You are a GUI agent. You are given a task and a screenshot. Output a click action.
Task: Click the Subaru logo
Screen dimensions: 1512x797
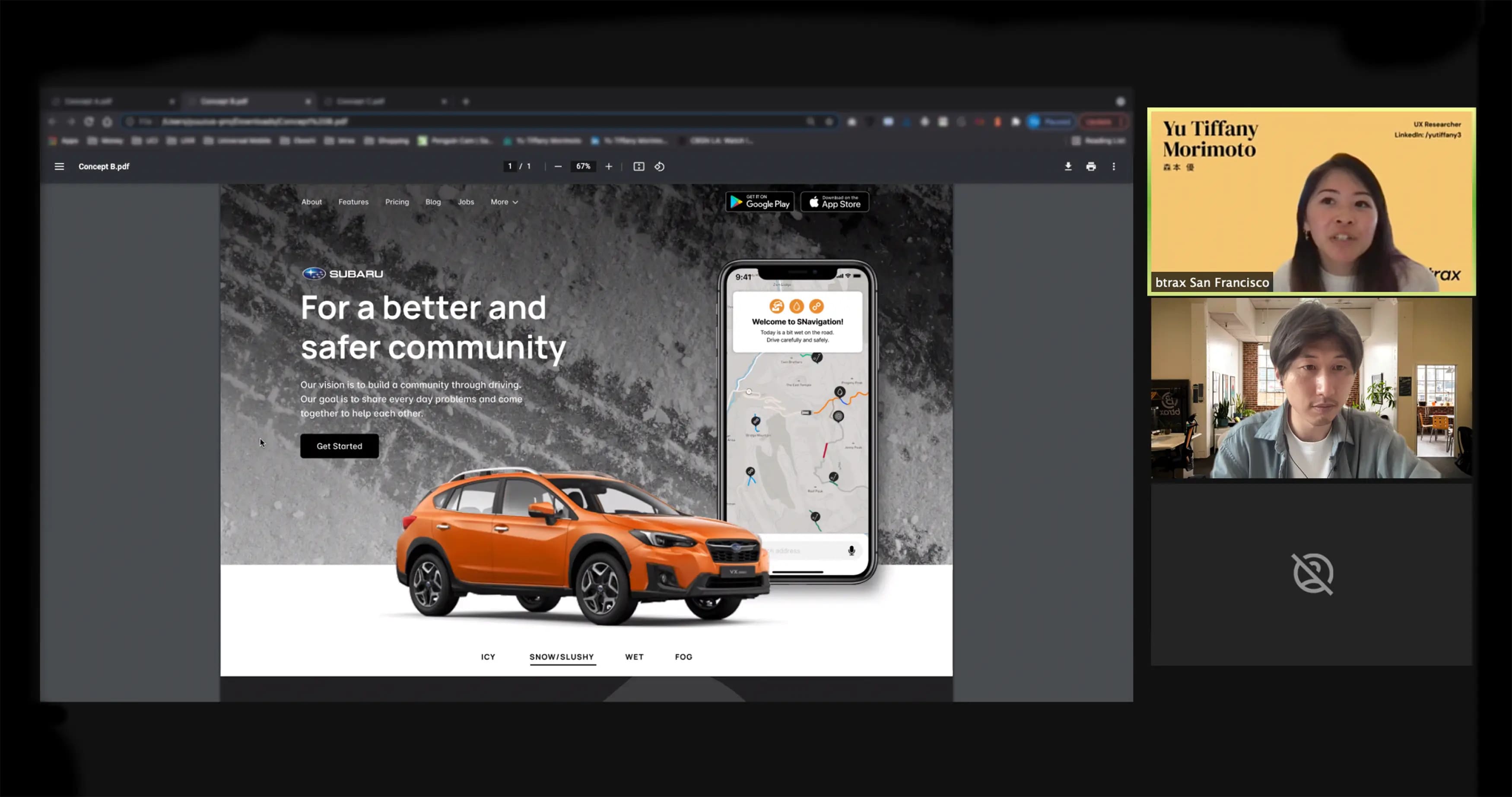343,273
